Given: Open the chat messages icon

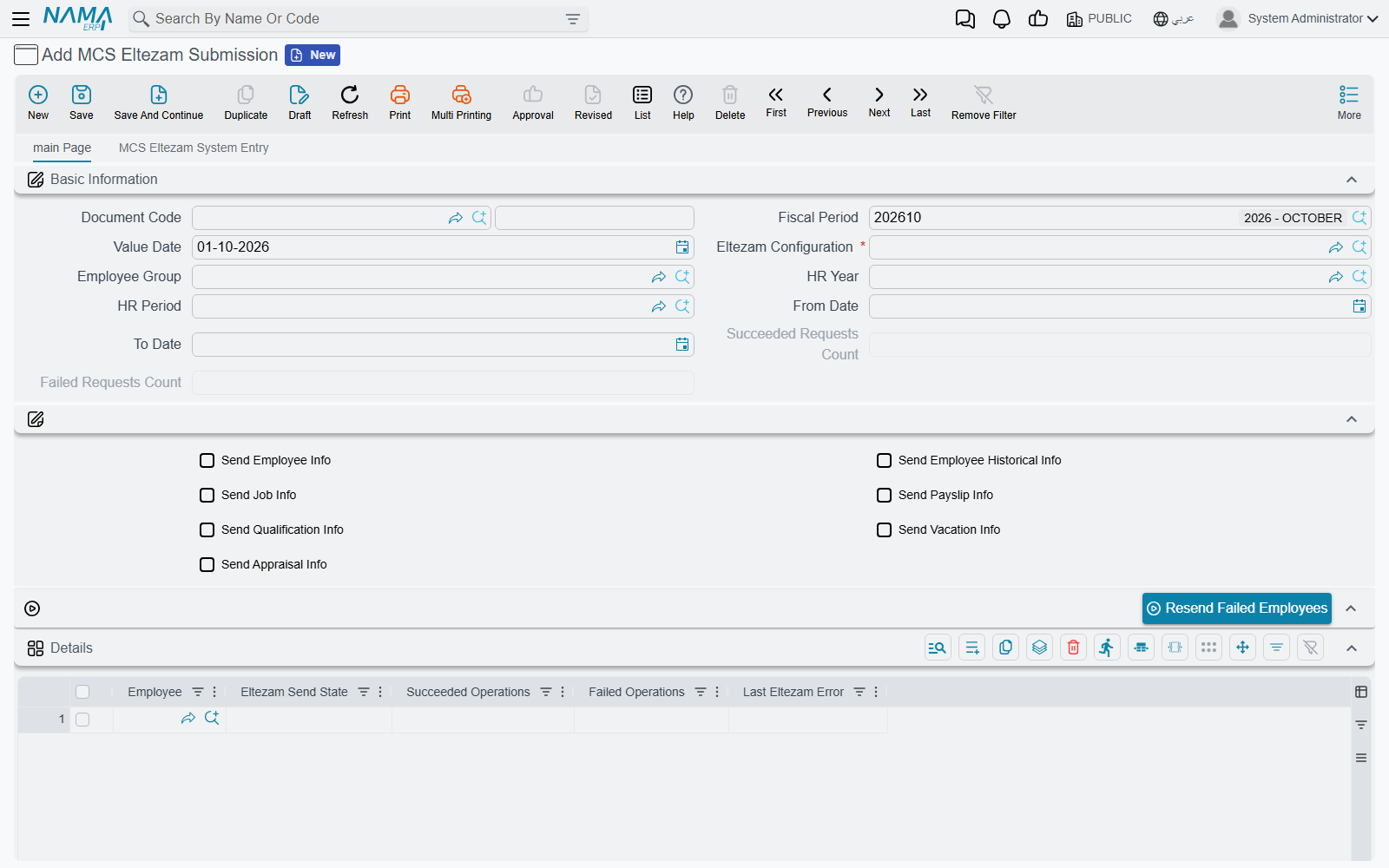Looking at the screenshot, I should pyautogui.click(x=965, y=19).
